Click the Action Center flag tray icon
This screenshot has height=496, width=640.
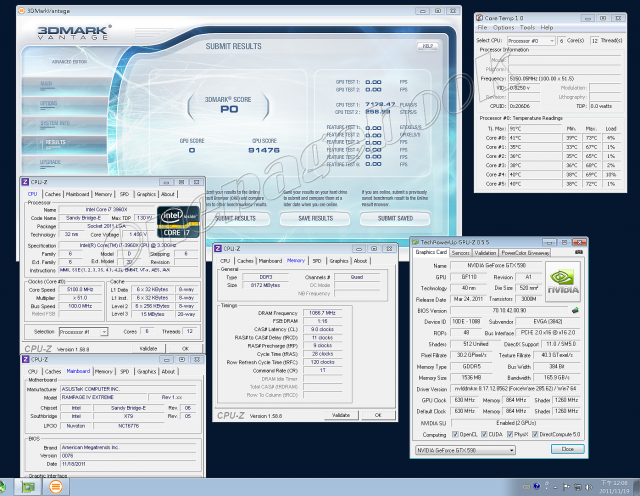click(x=566, y=487)
